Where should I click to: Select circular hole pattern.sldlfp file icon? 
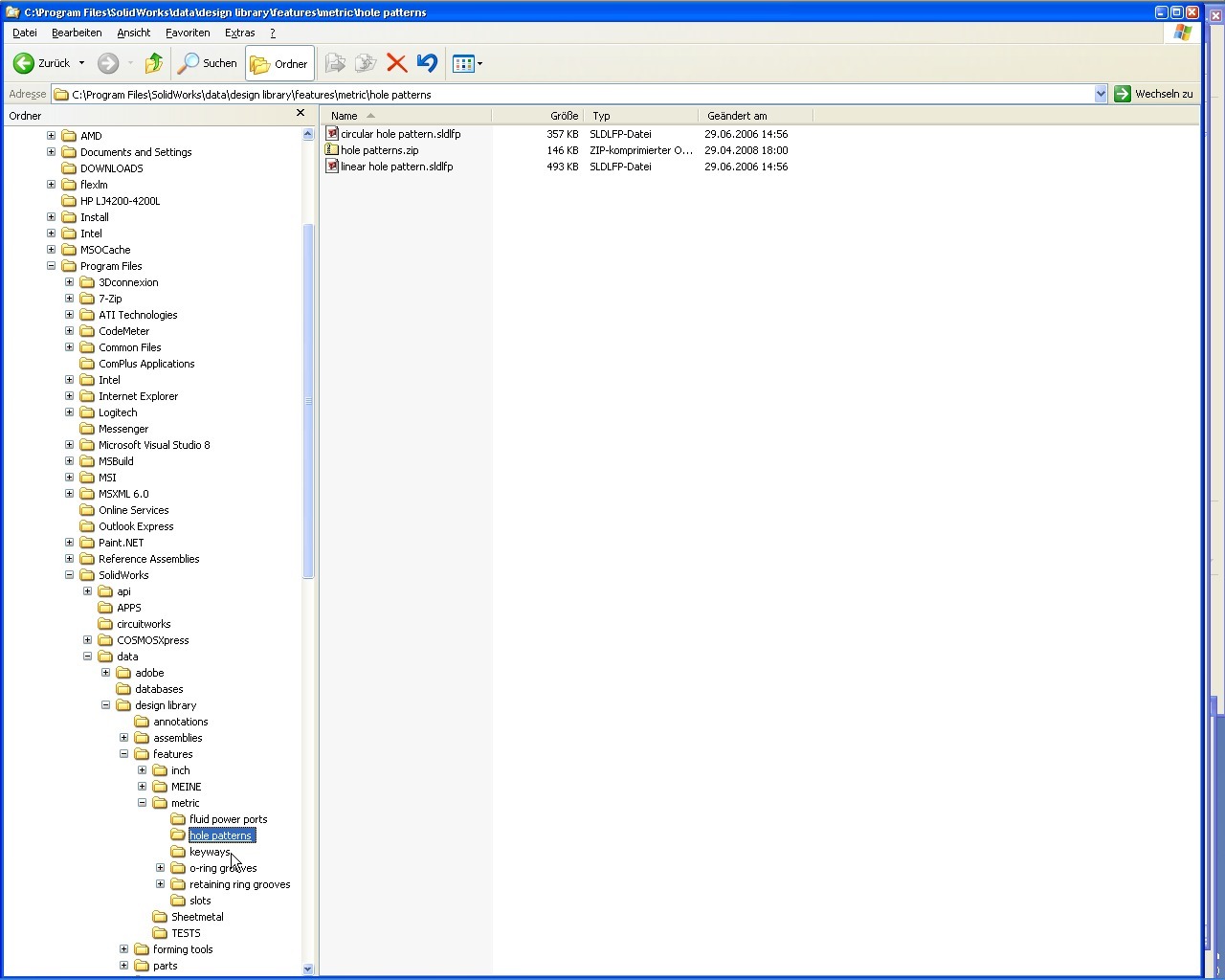coord(332,134)
